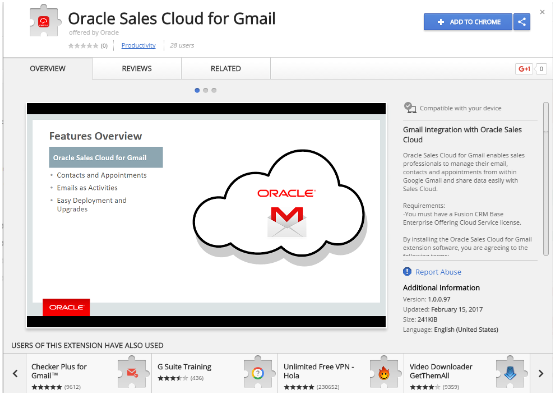555x395 pixels.
Task: Click the Oracle Sales Cloud puzzle-piece icon
Action: [45, 21]
